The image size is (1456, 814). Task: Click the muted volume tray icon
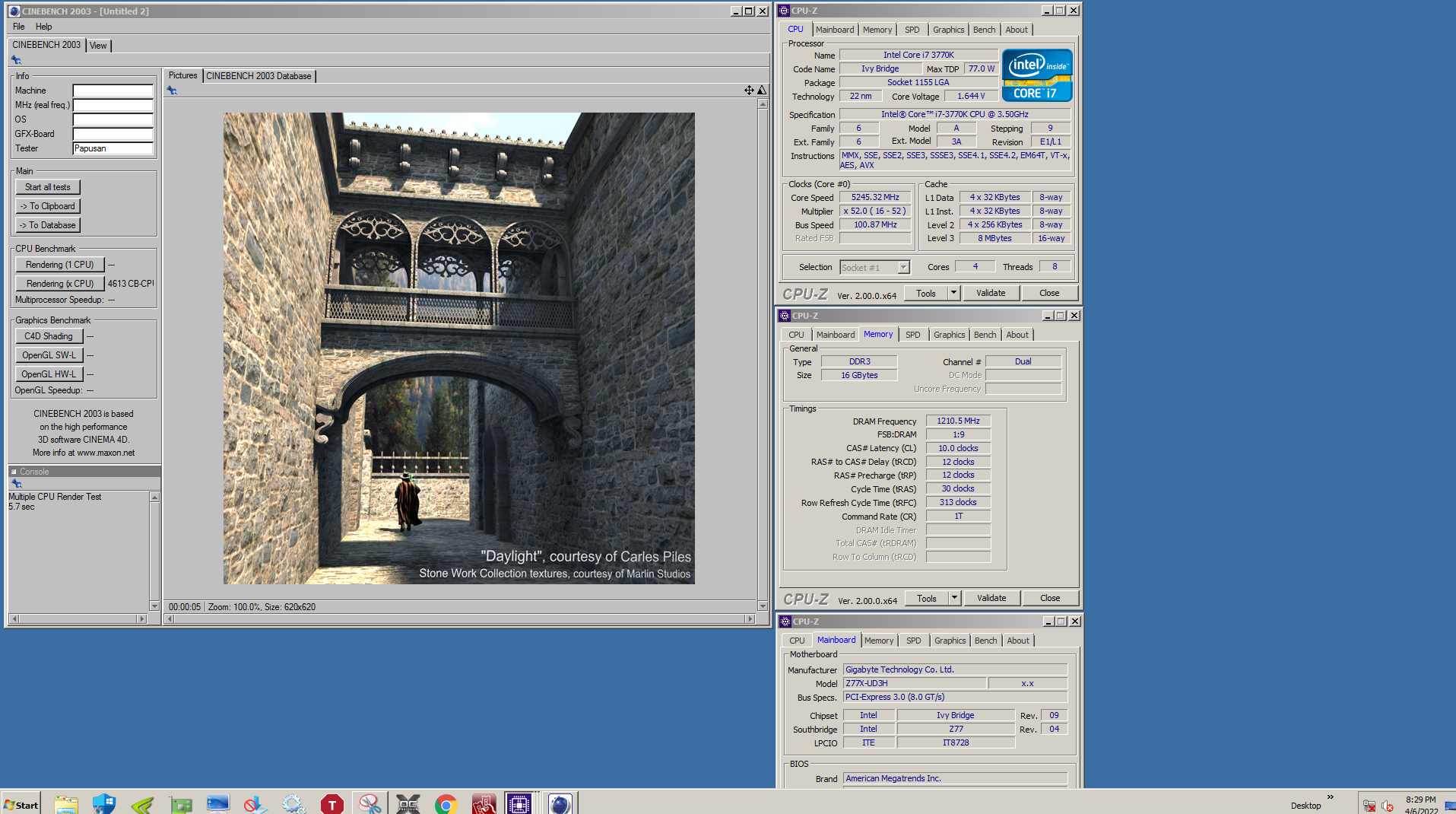pyautogui.click(x=1388, y=806)
